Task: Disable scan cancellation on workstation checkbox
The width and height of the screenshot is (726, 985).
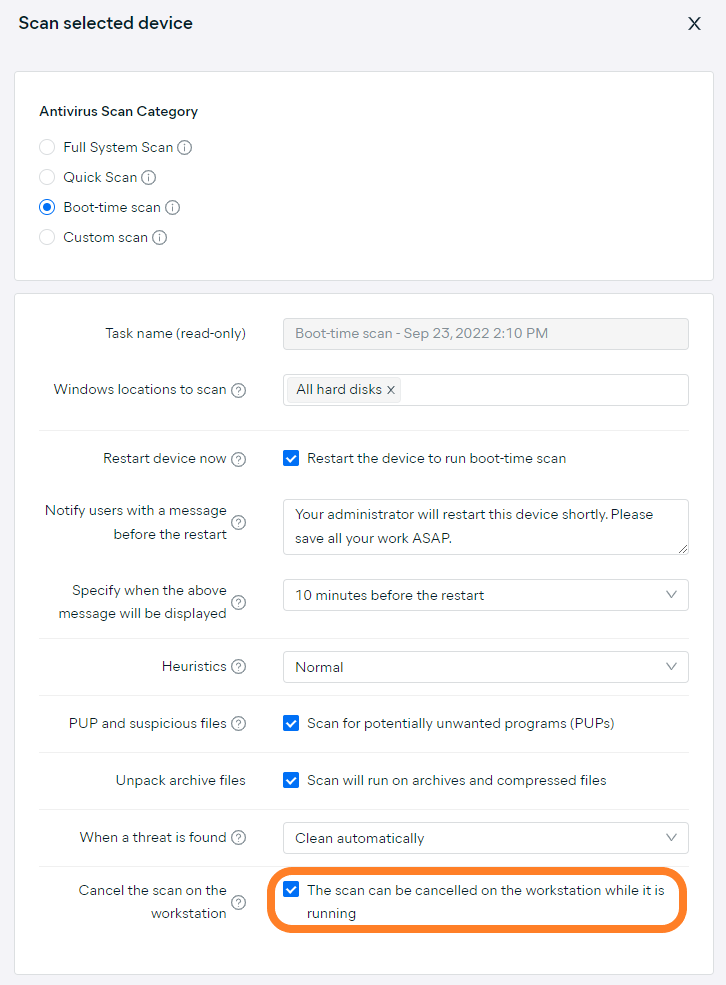Action: [x=291, y=890]
